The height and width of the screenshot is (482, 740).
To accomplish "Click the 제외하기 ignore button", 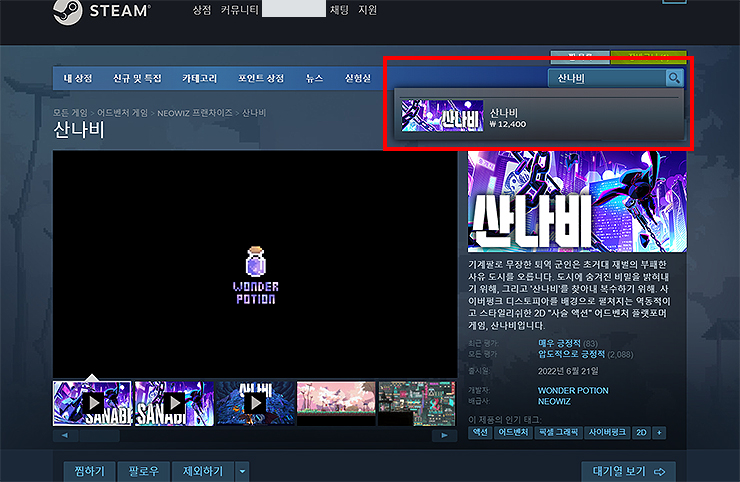I will [x=203, y=471].
